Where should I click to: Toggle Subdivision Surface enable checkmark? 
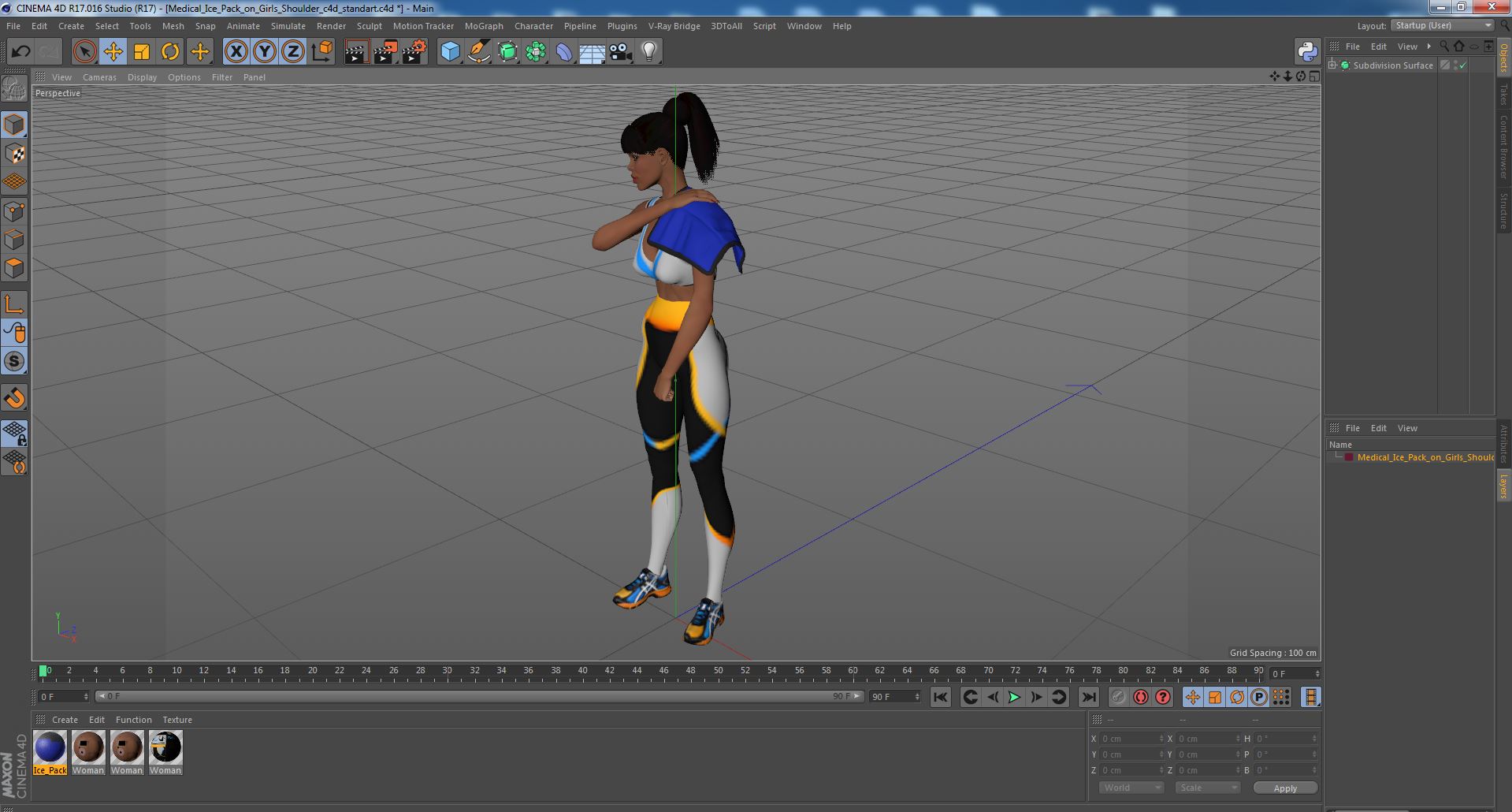[x=1463, y=65]
